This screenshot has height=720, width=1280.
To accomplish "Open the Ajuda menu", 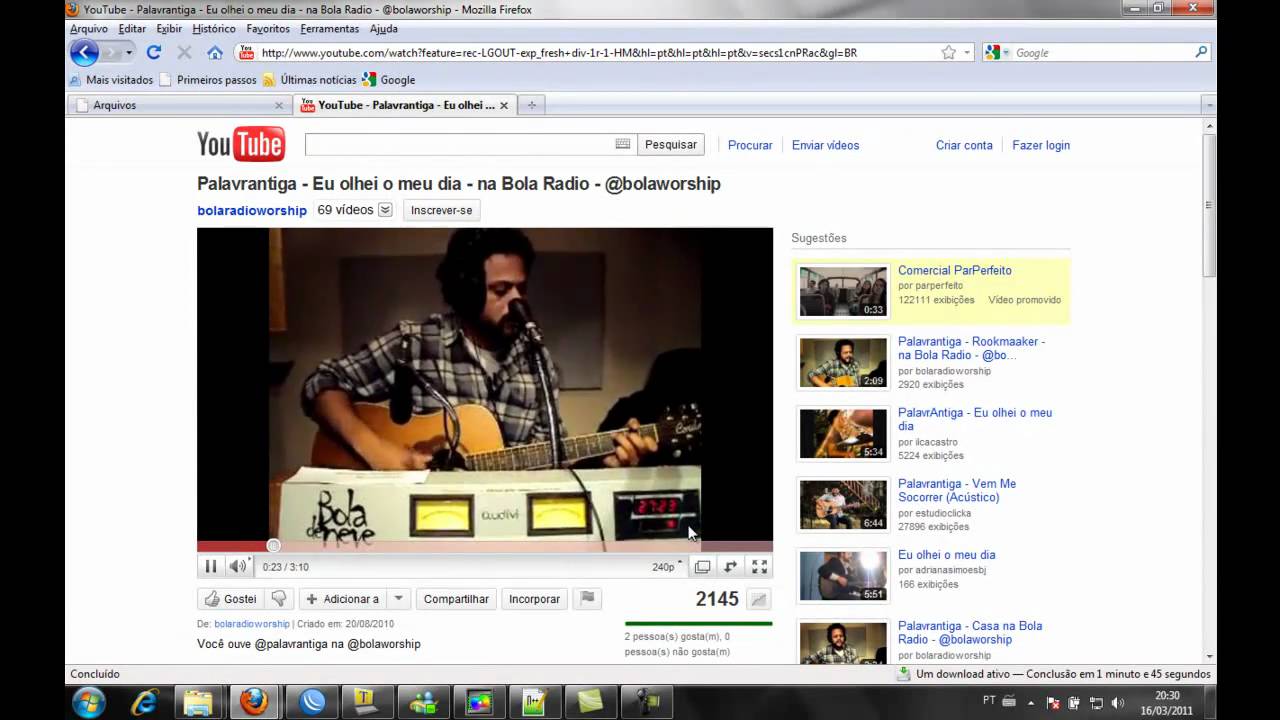I will [383, 29].
